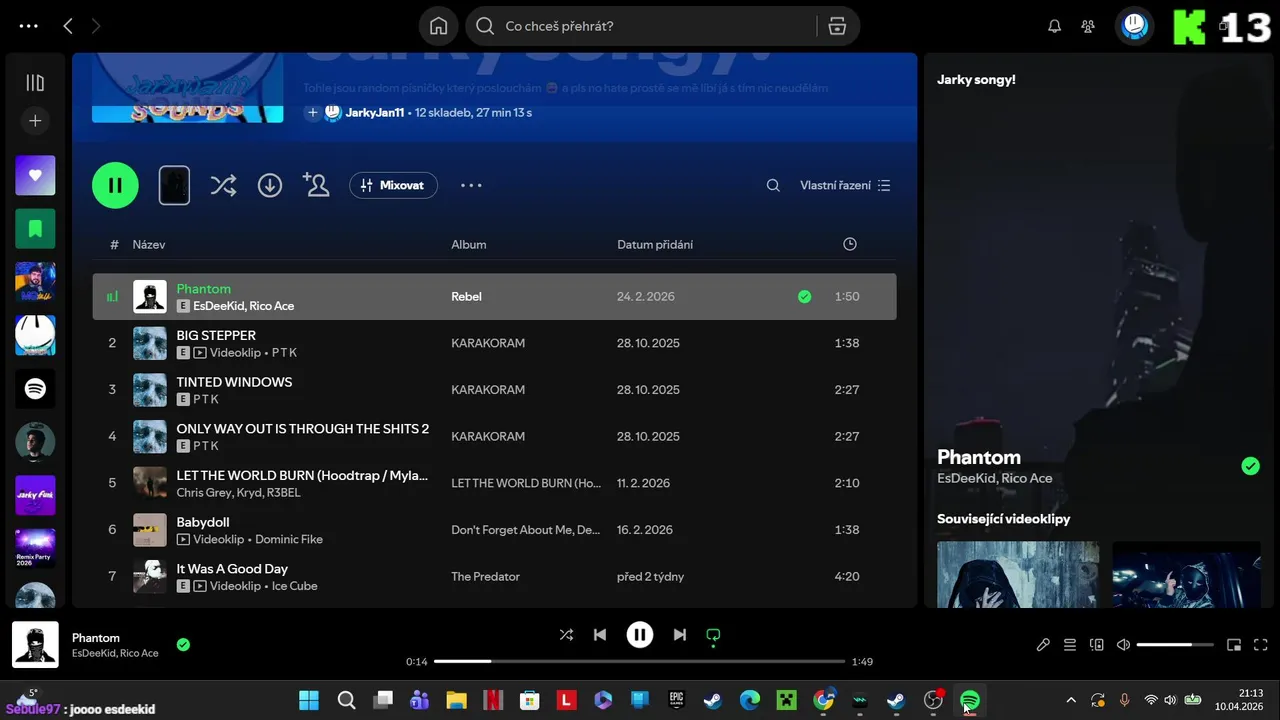
Task: Open The Predator album link
Action: point(485,576)
